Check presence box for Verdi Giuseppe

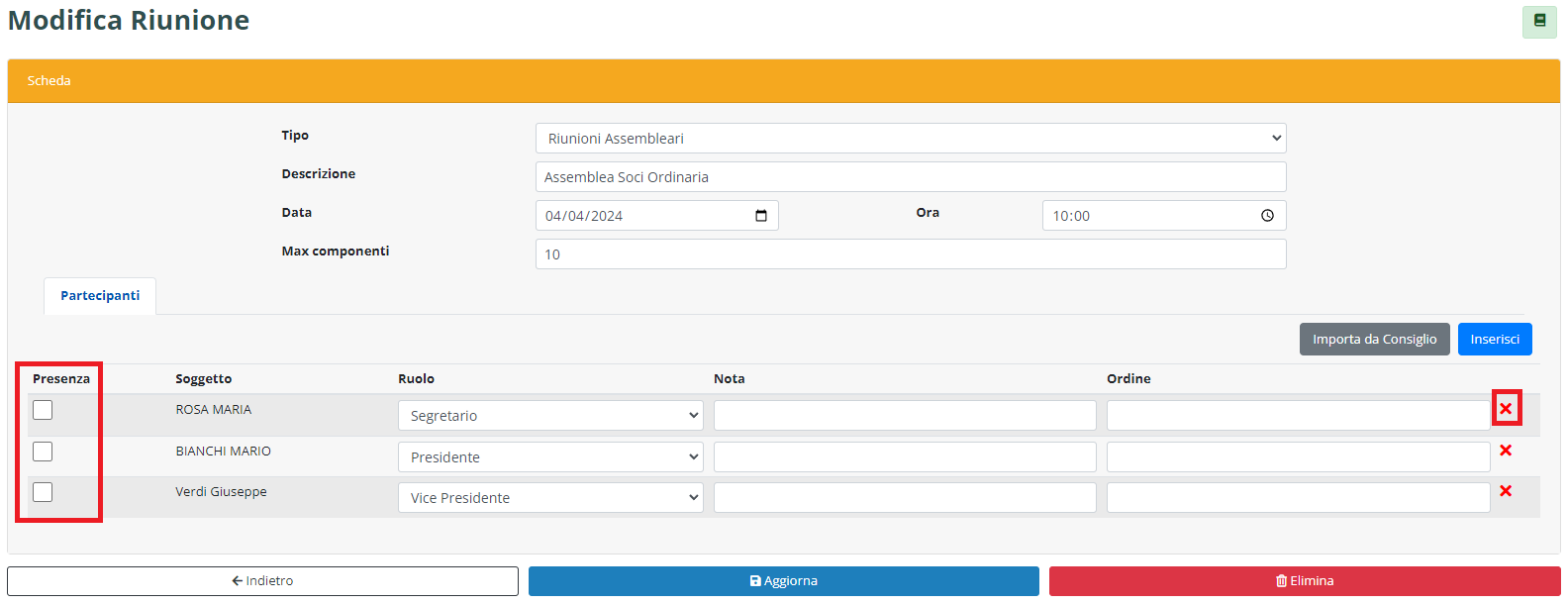click(43, 492)
